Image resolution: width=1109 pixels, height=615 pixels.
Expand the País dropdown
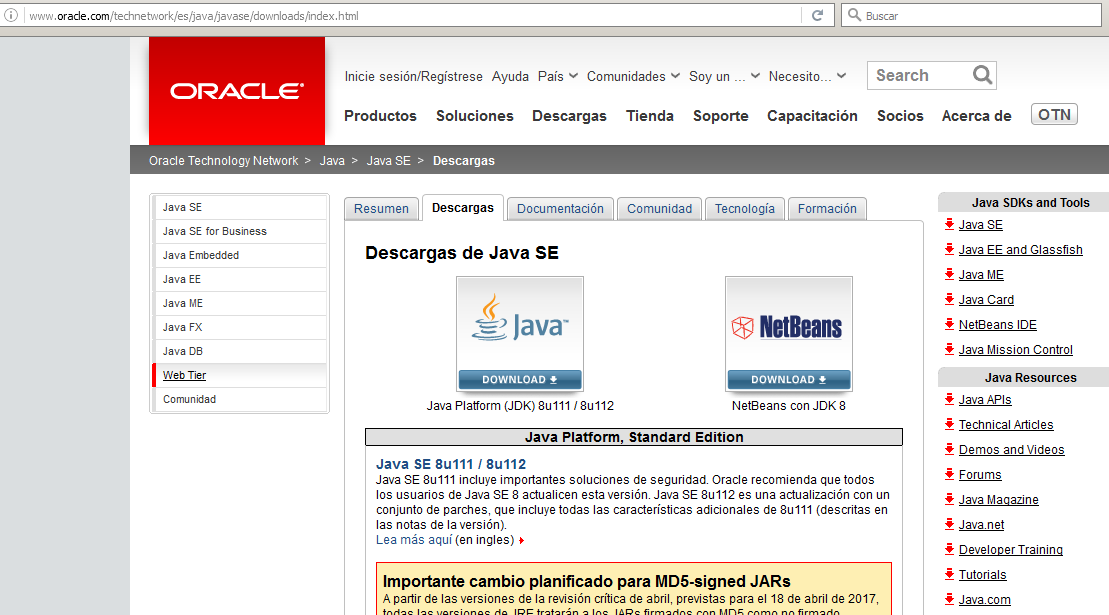point(558,76)
